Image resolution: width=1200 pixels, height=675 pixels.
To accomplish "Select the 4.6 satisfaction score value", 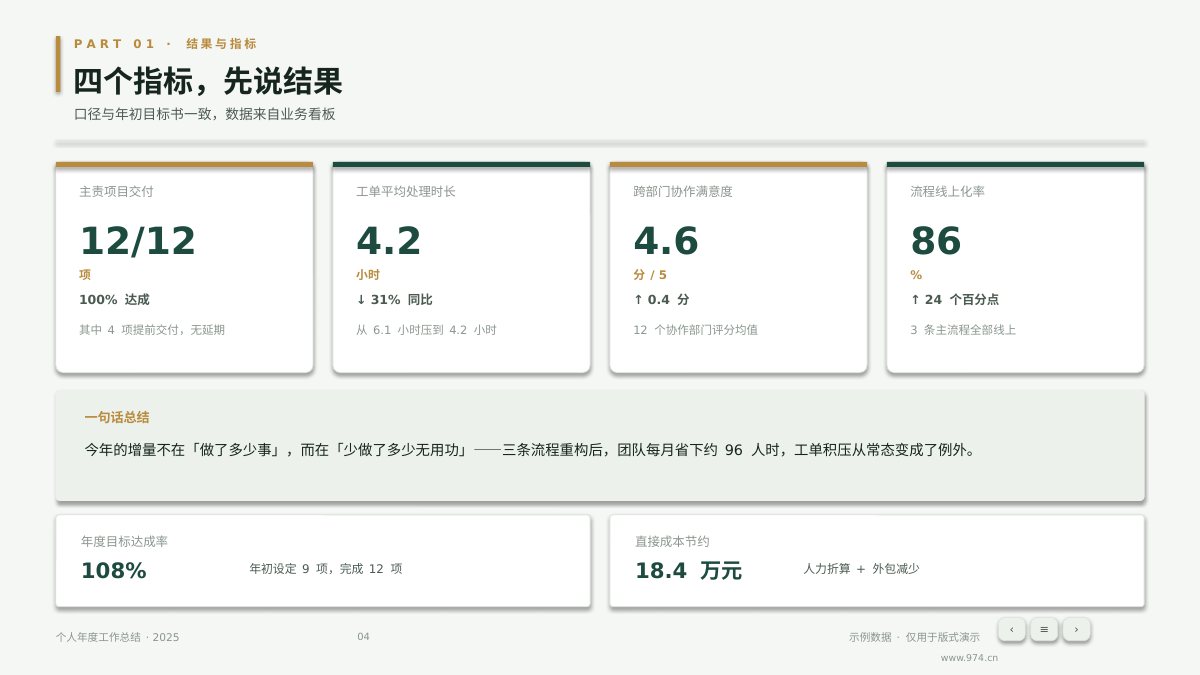I will click(x=666, y=241).
